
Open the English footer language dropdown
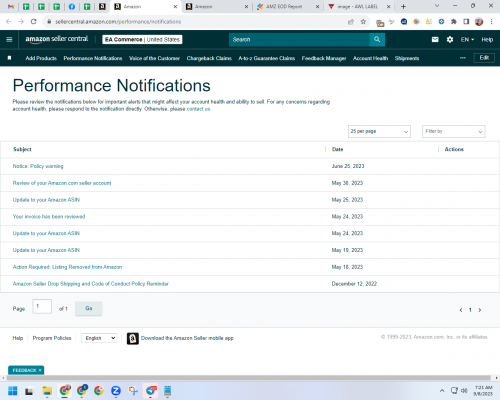[99, 338]
